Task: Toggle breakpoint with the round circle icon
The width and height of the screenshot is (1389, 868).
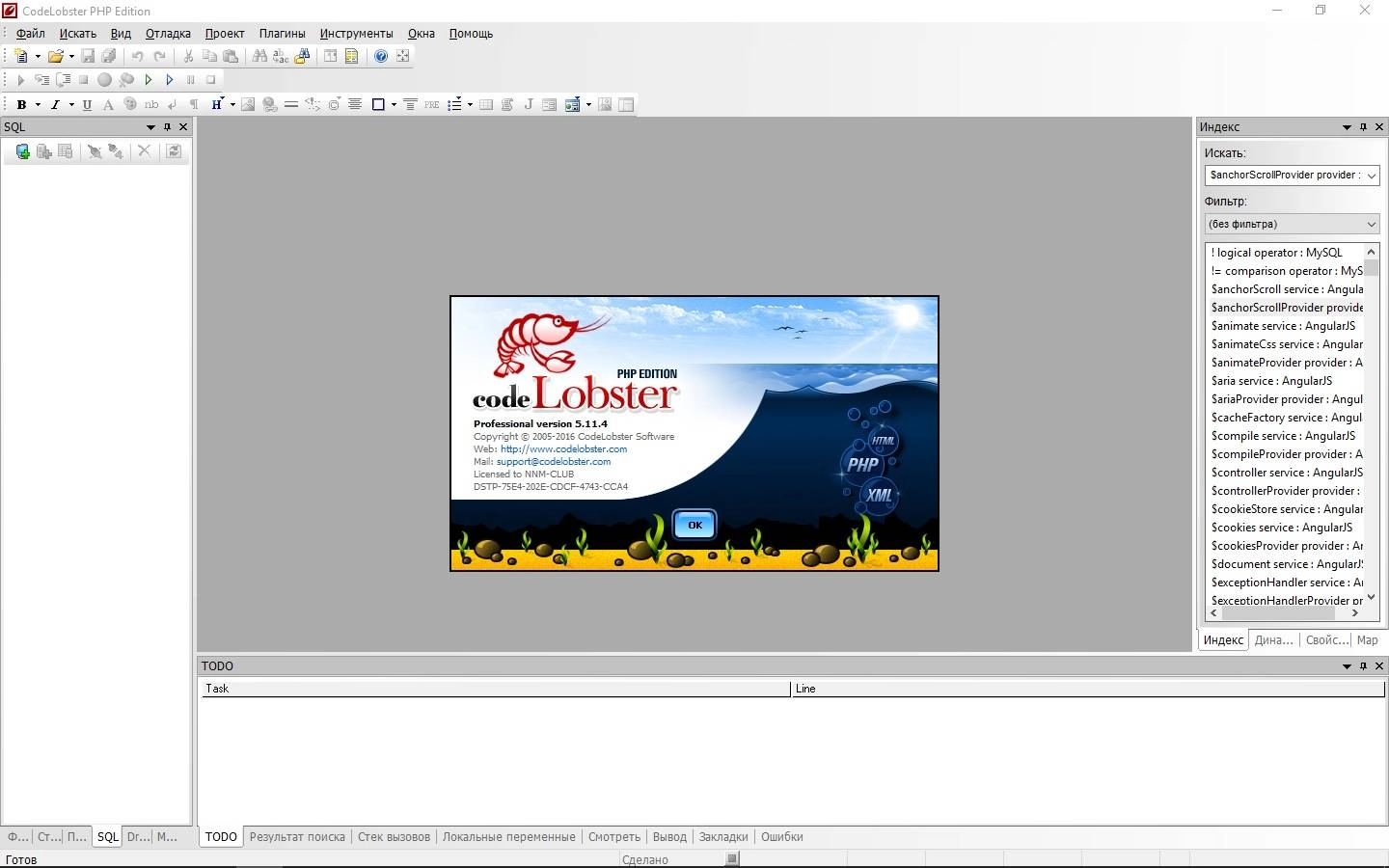Action: (x=104, y=80)
